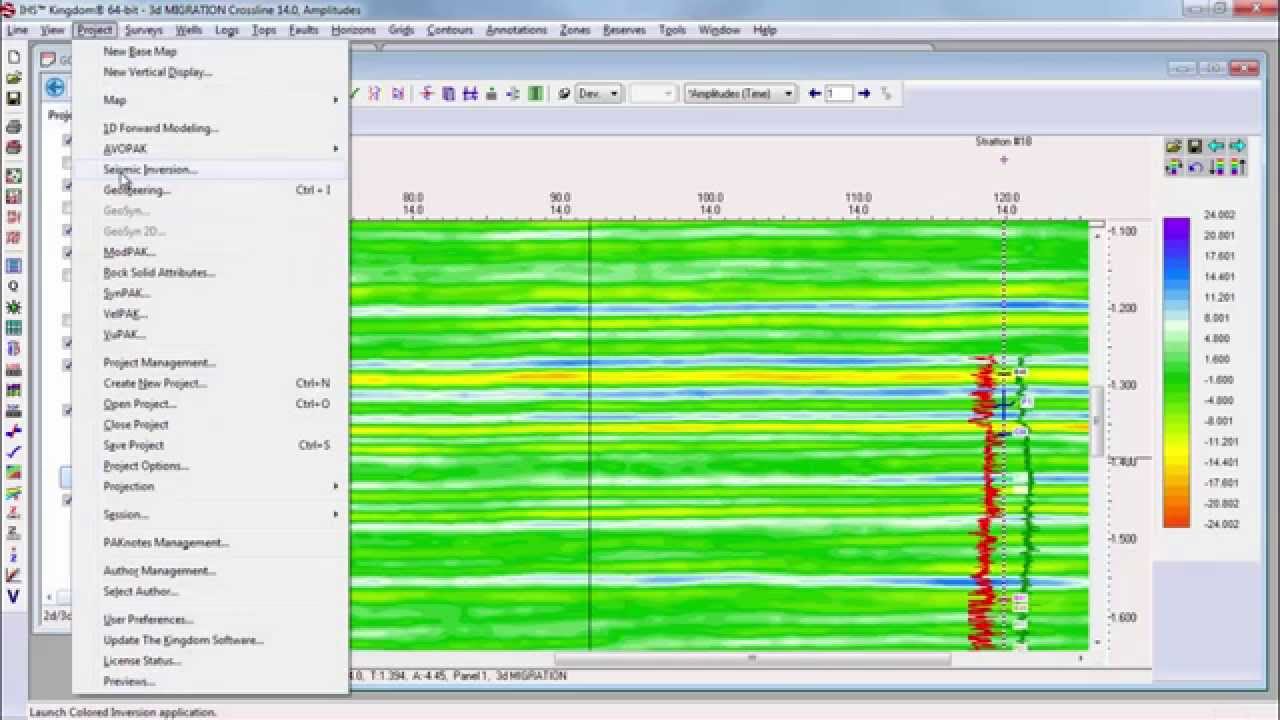
Task: Open VuPAK from Project menu
Action: coord(124,334)
